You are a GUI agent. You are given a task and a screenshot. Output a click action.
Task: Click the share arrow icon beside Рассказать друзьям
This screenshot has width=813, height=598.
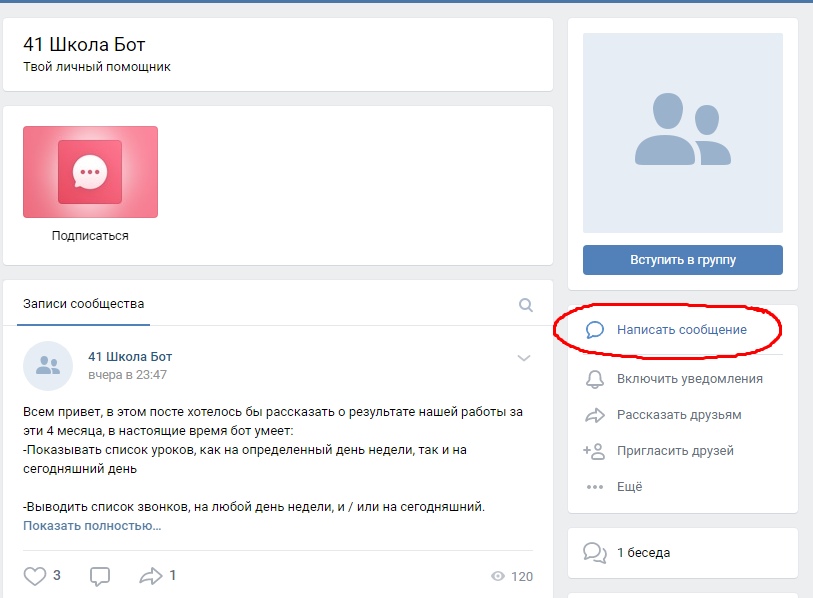(x=595, y=415)
